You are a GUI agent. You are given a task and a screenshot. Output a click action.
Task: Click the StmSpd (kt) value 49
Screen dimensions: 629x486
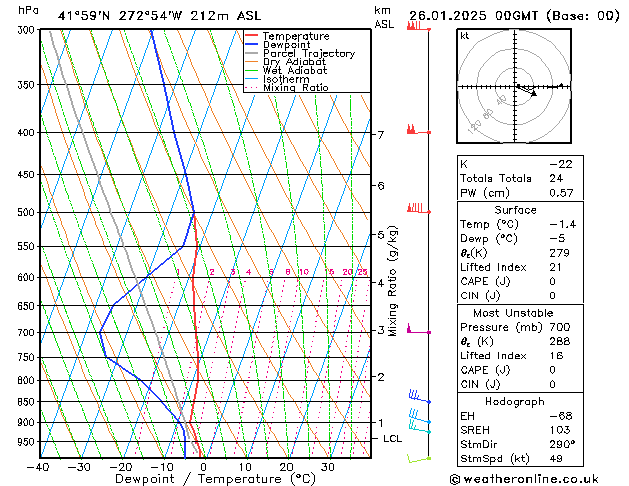tap(556, 458)
